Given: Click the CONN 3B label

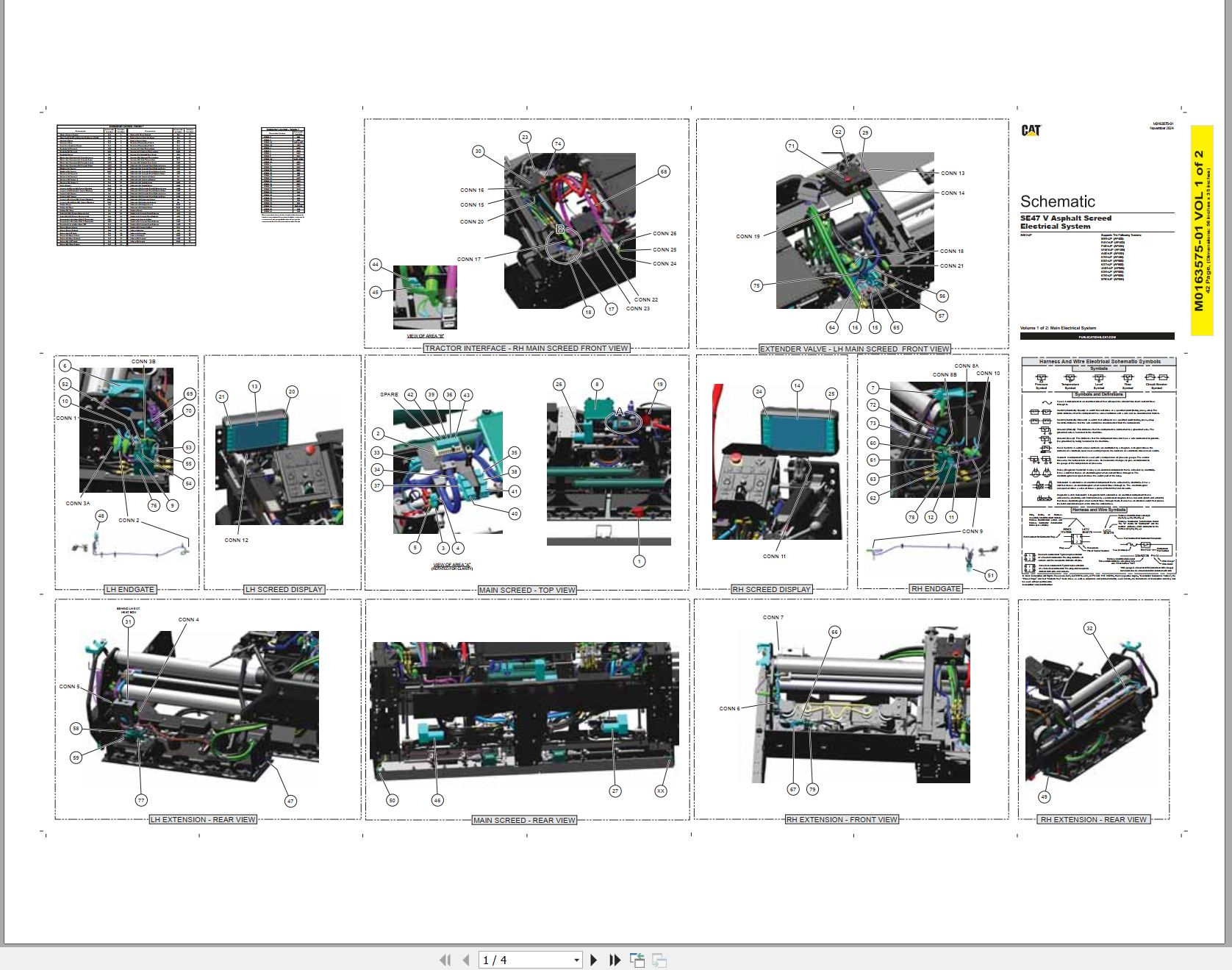Looking at the screenshot, I should pos(143,361).
